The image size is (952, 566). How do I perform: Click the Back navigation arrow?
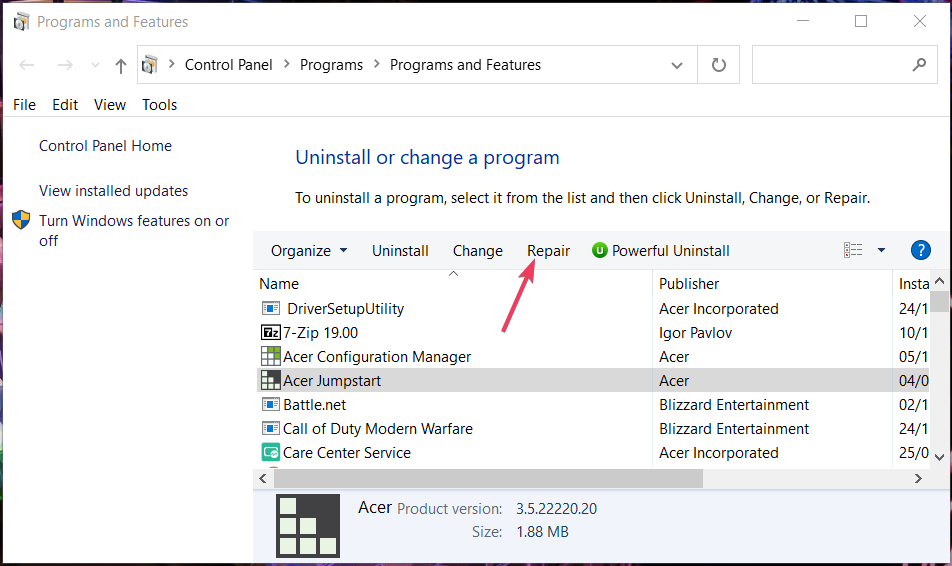pyautogui.click(x=27, y=65)
